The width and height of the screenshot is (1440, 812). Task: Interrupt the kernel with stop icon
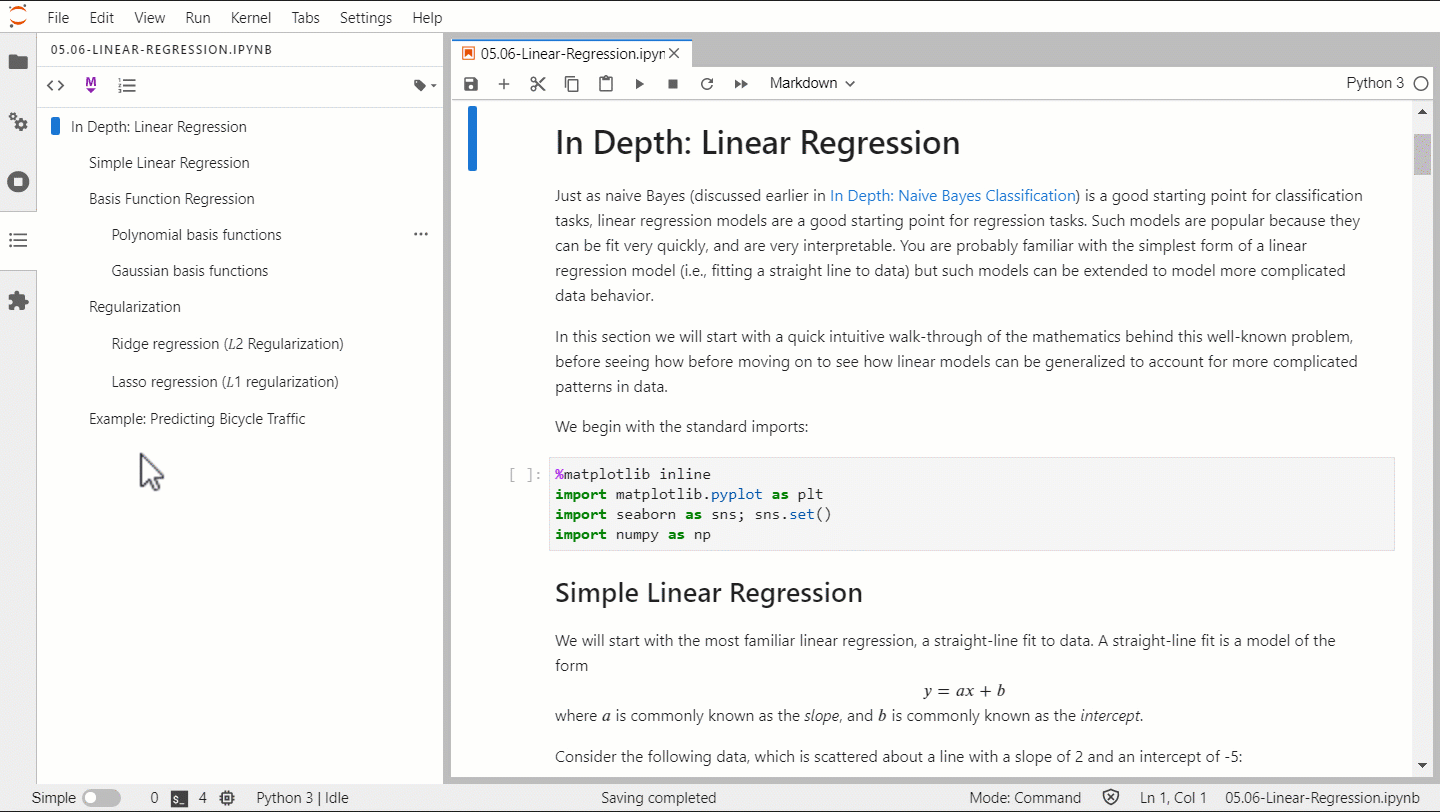pyautogui.click(x=673, y=84)
